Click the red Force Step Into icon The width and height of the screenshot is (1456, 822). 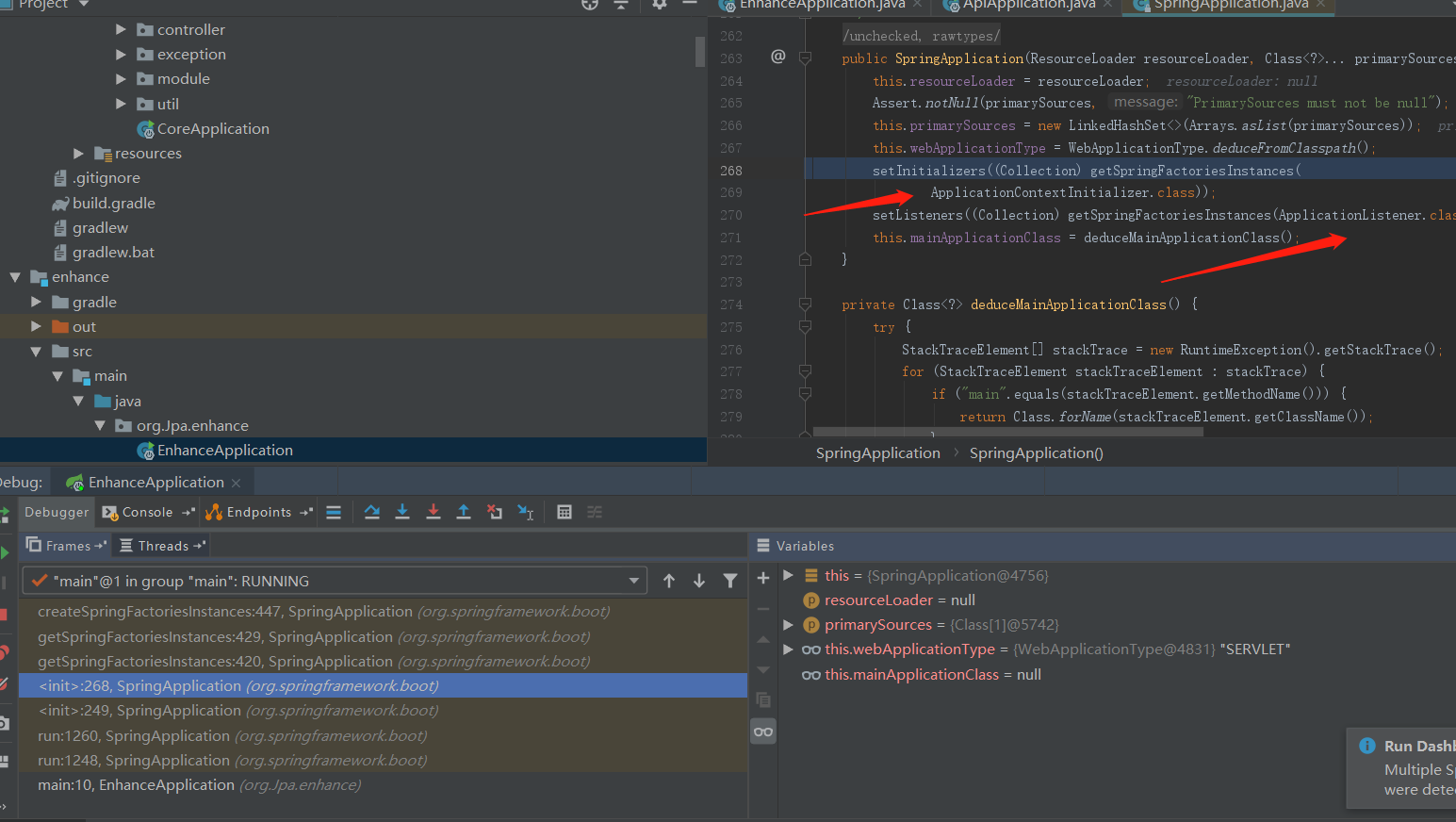(x=434, y=512)
